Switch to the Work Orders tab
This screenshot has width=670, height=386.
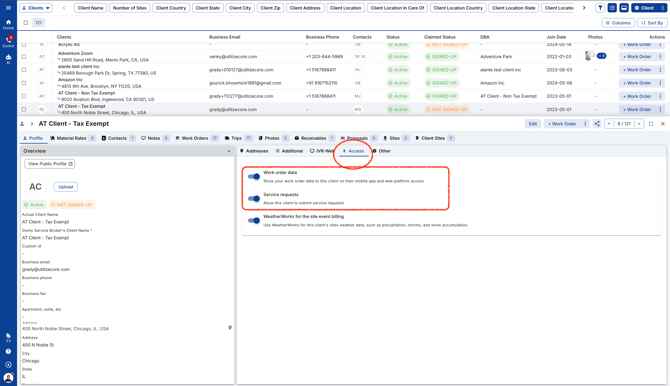click(x=197, y=138)
